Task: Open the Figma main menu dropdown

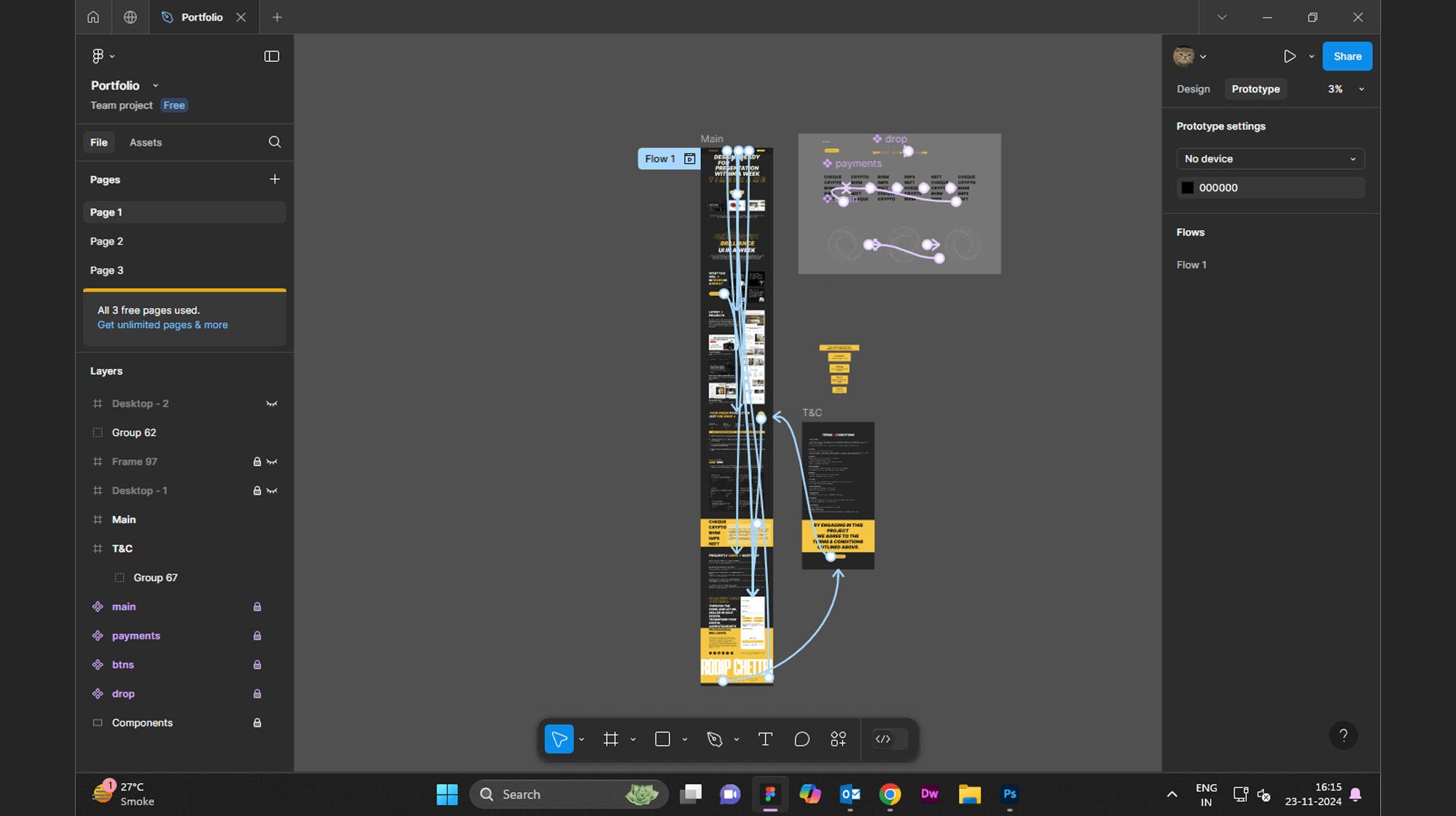Action: click(x=103, y=56)
